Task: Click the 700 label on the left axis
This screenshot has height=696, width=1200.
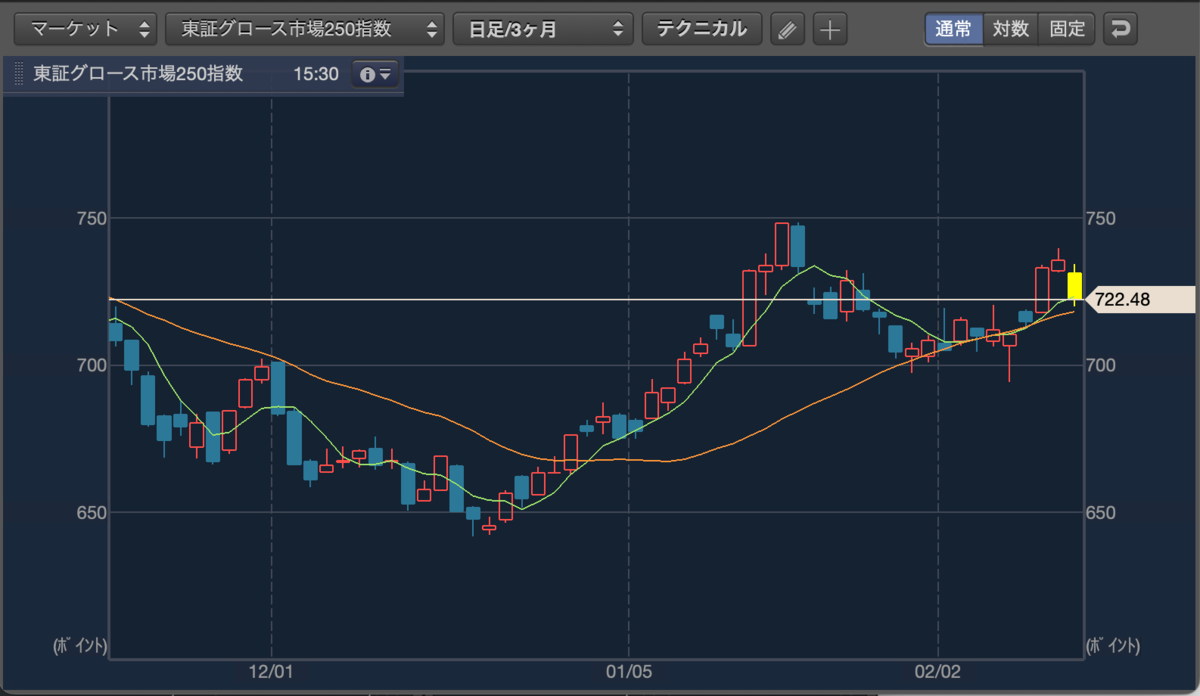Action: click(90, 366)
